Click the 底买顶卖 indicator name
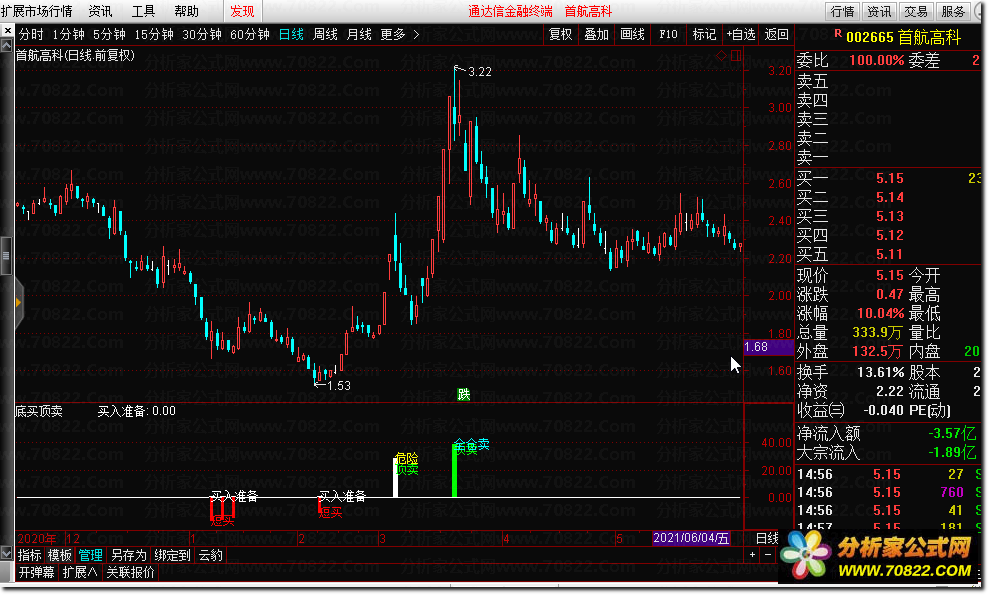The height and width of the screenshot is (595, 990). pyautogui.click(x=39, y=411)
